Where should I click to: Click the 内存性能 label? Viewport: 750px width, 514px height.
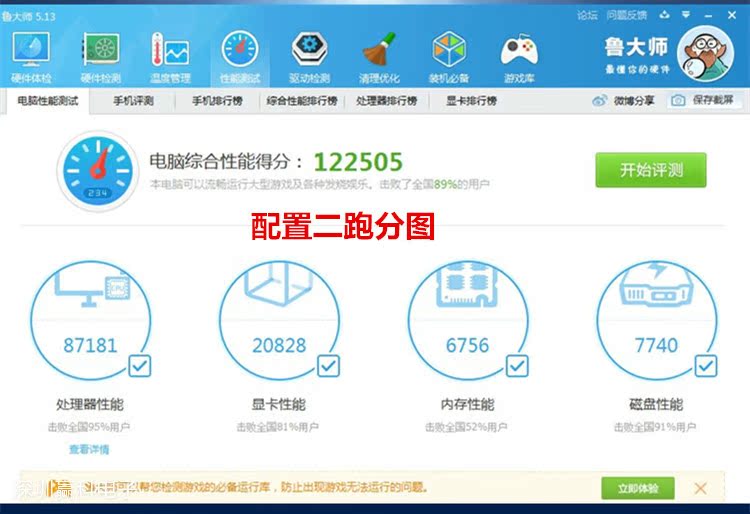[467, 405]
